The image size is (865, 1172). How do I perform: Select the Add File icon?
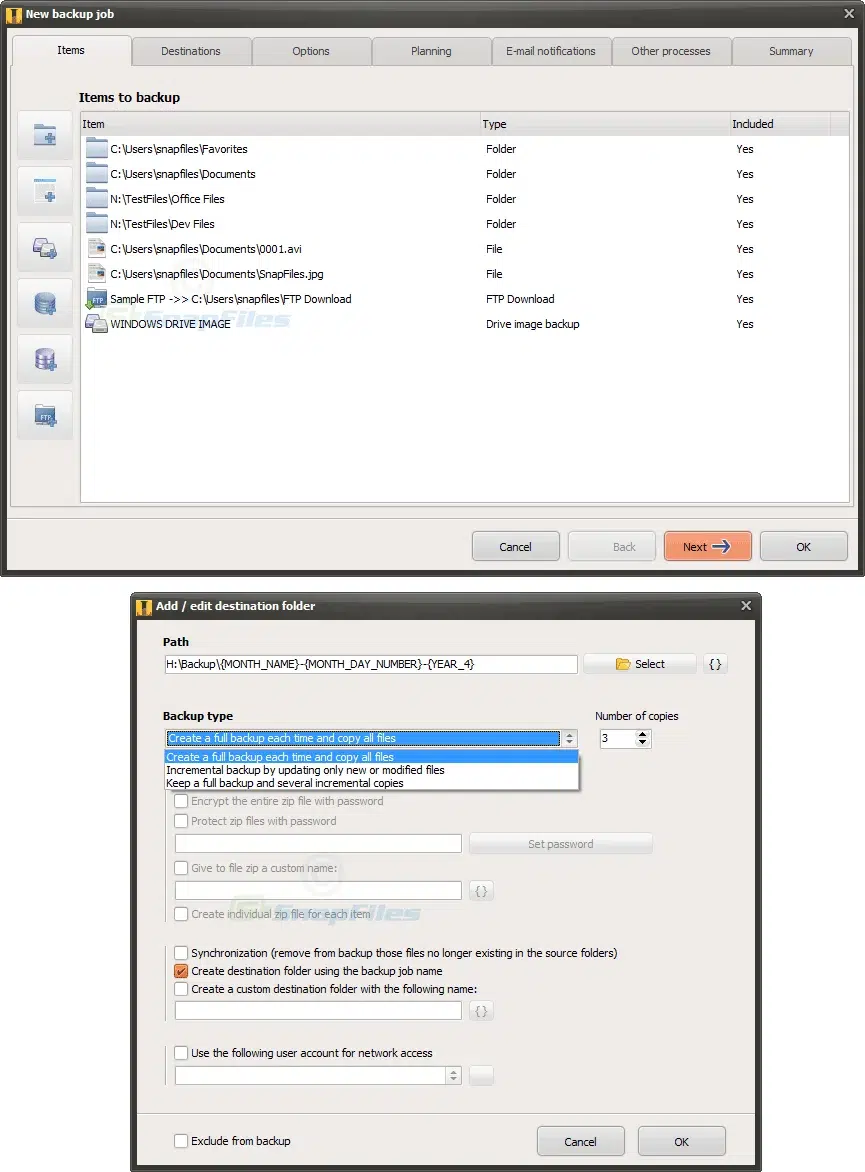click(45, 190)
